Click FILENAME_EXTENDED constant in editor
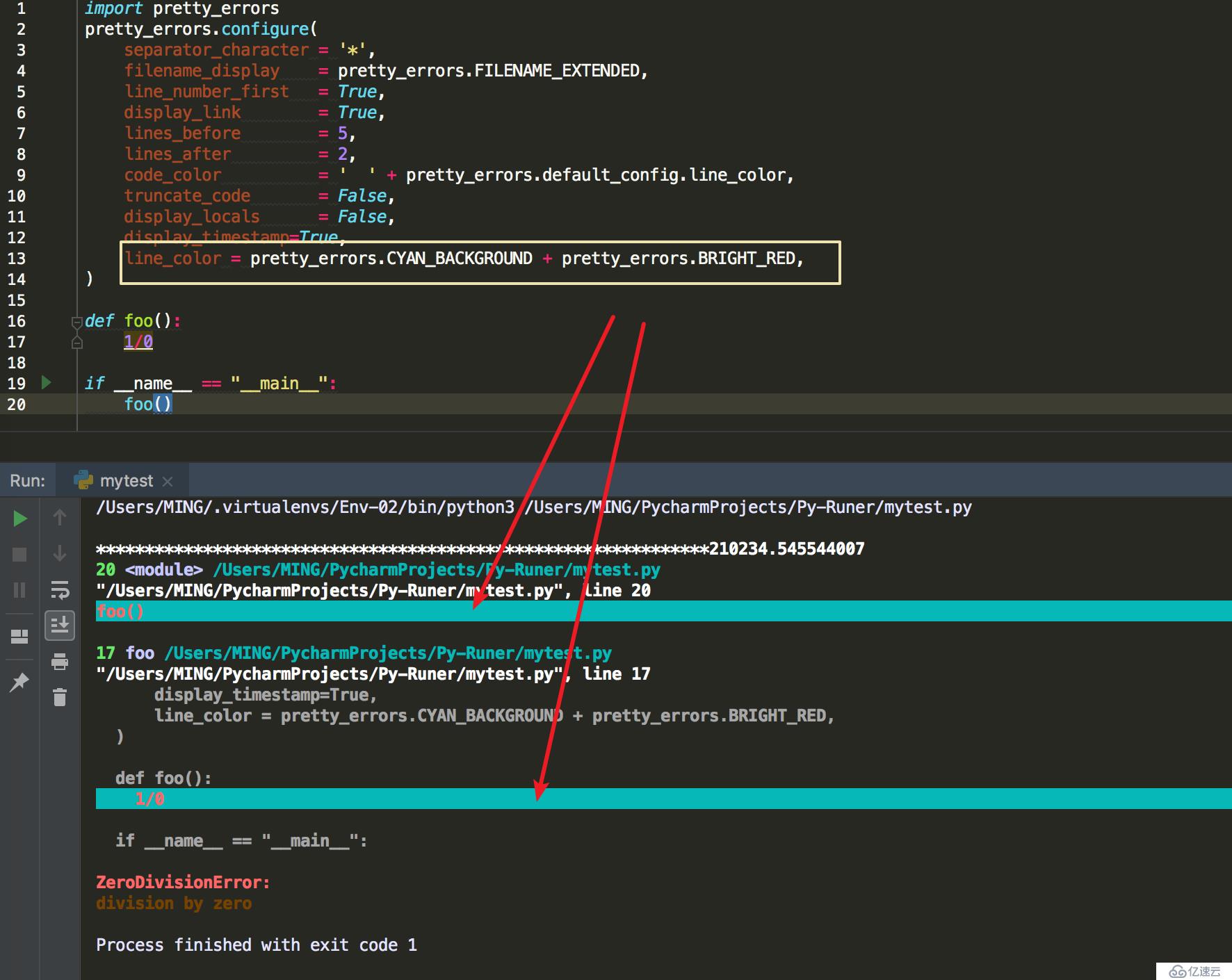 [x=556, y=71]
